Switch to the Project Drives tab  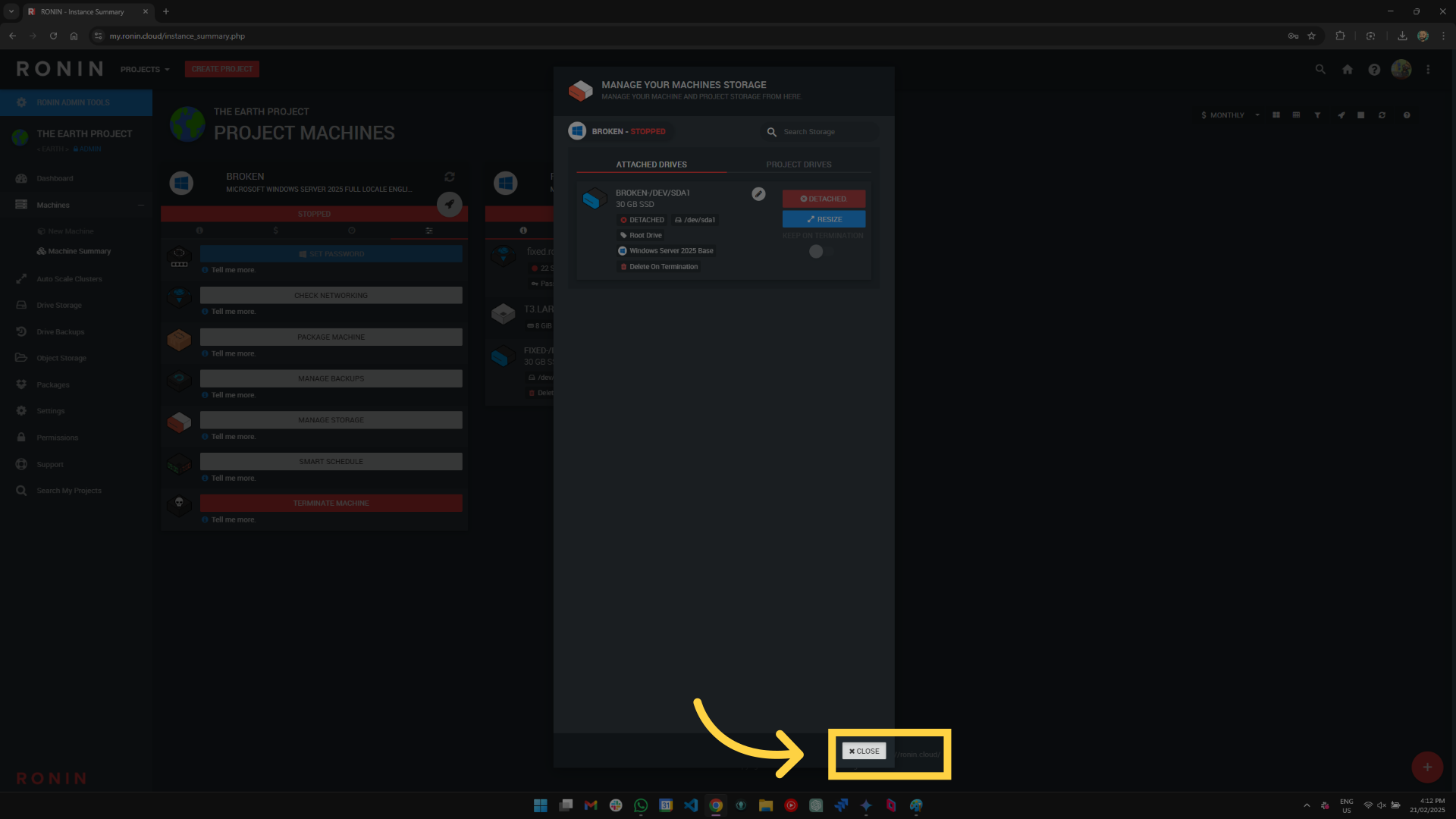pos(799,165)
